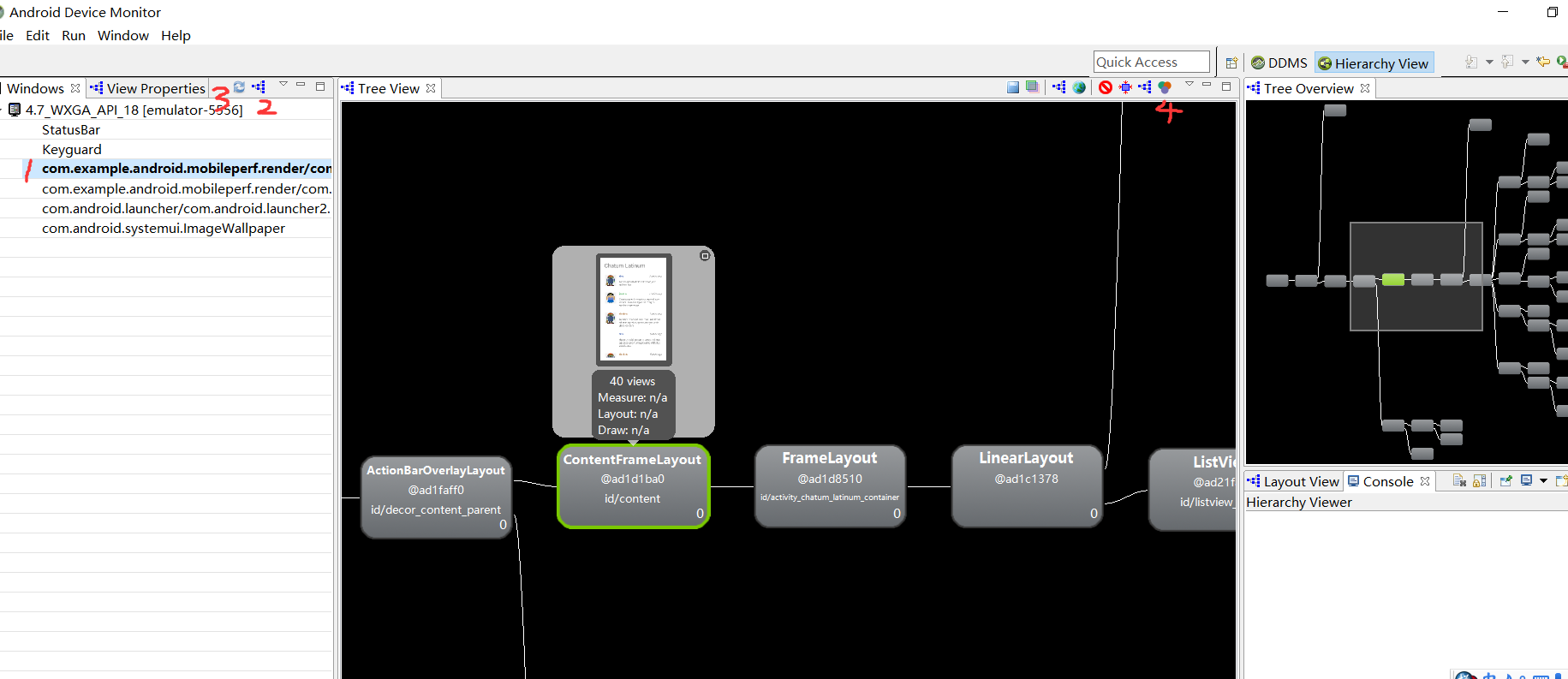This screenshot has height=679, width=1568.
Task: Redraw selected view with the globe icon
Action: click(x=1079, y=87)
